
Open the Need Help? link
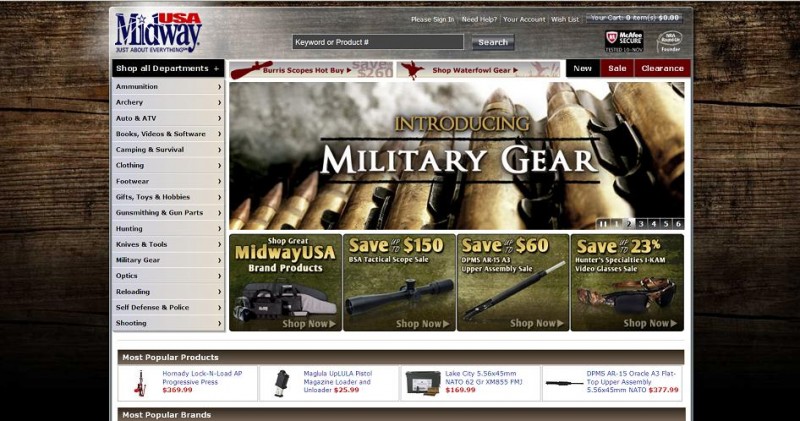pos(479,19)
